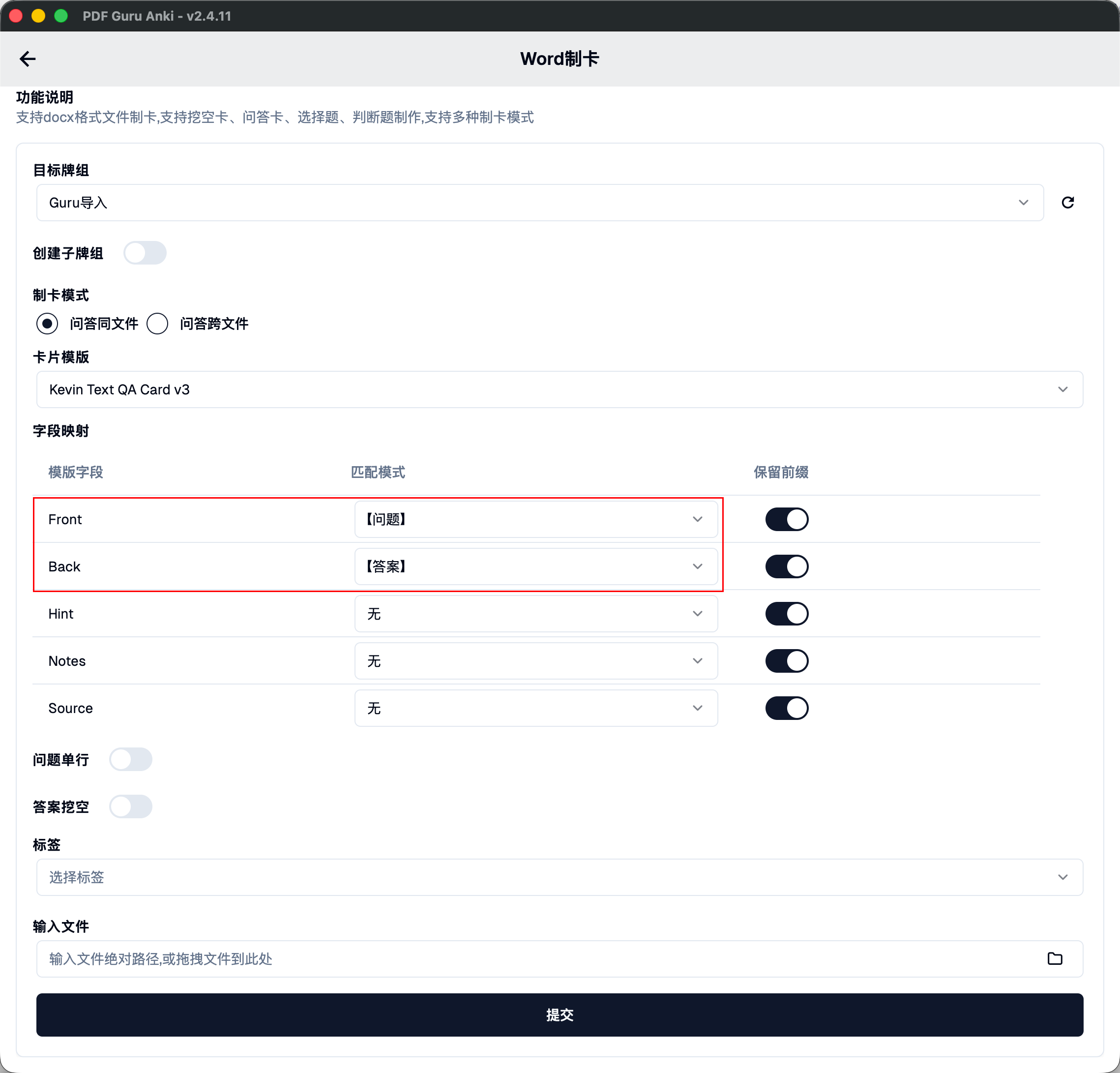Open the Kevin Text QA Card template dropdown
The image size is (1120, 1073).
coord(559,389)
